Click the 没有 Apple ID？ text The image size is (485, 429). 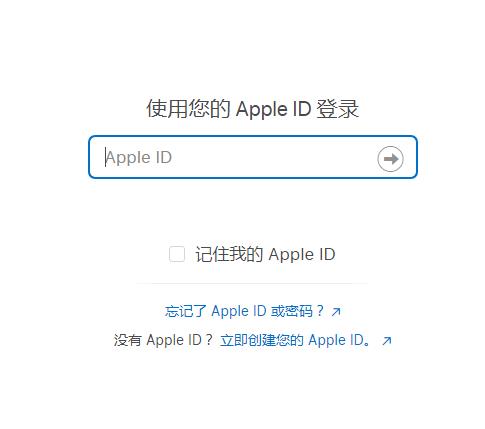tap(163, 340)
